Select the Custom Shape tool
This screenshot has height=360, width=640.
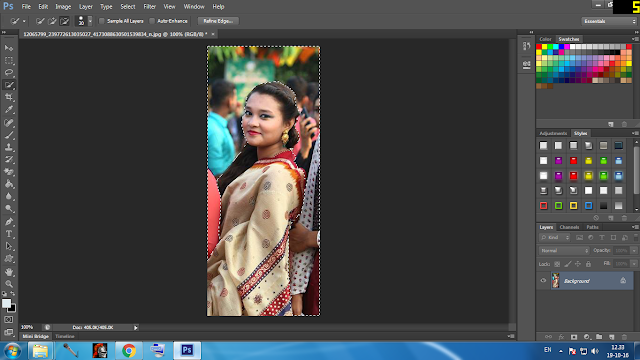click(x=9, y=259)
